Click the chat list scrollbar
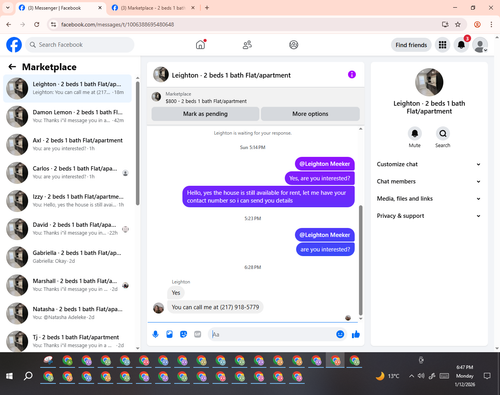This screenshot has width=500, height=395. (x=137, y=143)
